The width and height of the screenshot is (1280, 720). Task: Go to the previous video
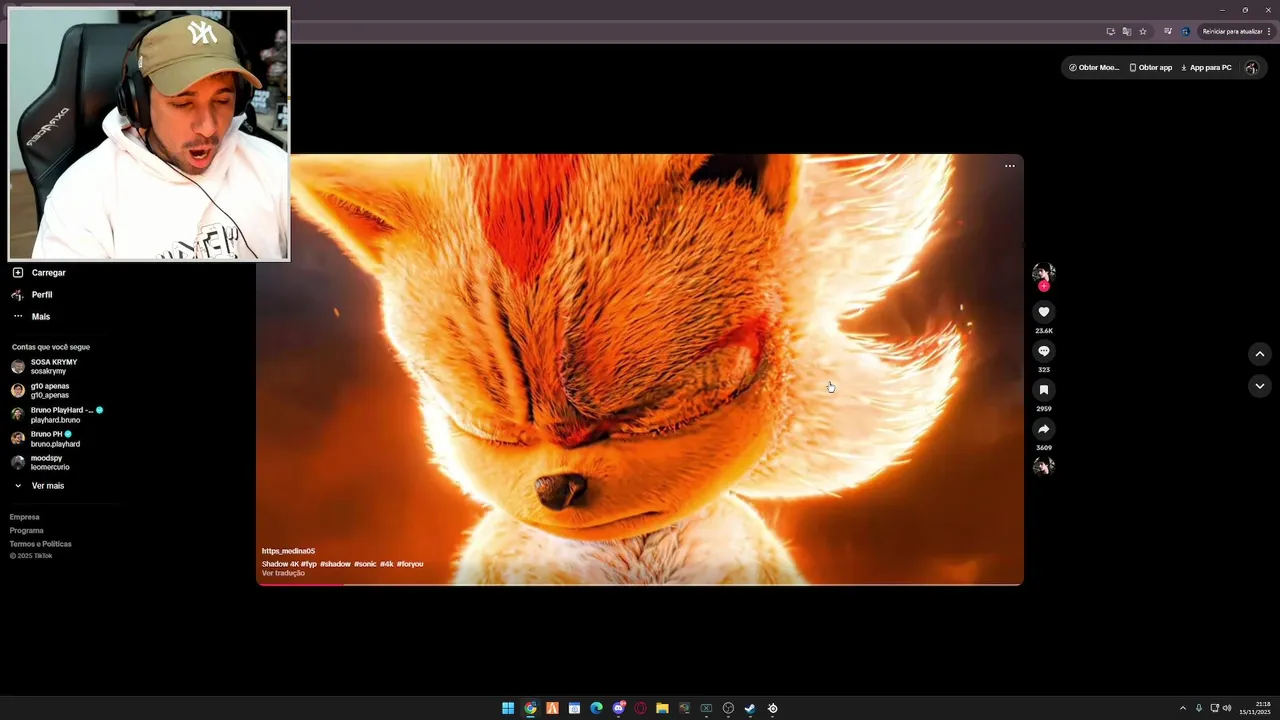click(x=1260, y=354)
